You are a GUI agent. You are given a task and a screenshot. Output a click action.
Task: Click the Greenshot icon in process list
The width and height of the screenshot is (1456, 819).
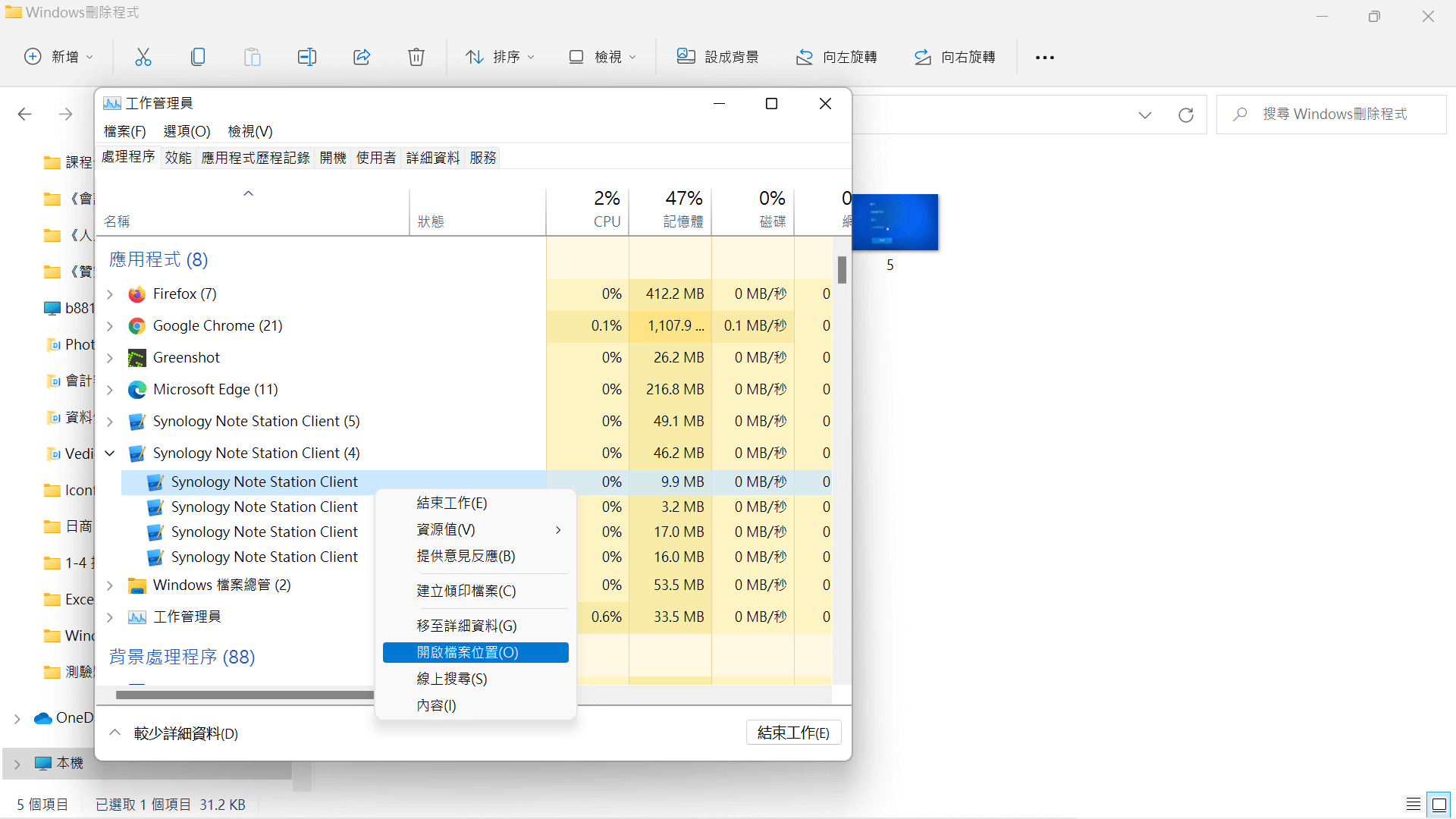pos(137,358)
